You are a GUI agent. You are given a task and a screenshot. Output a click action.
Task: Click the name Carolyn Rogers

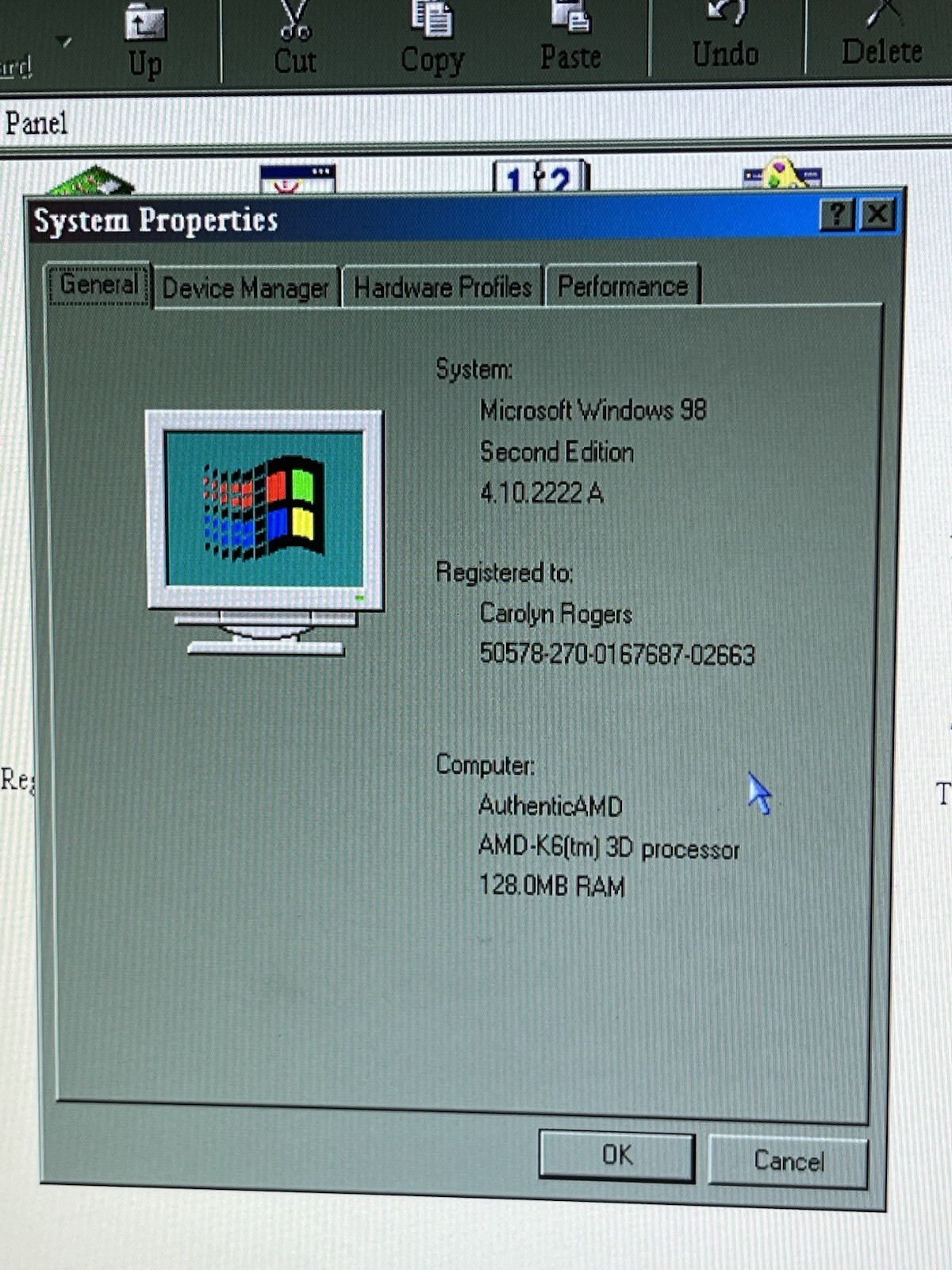556,614
